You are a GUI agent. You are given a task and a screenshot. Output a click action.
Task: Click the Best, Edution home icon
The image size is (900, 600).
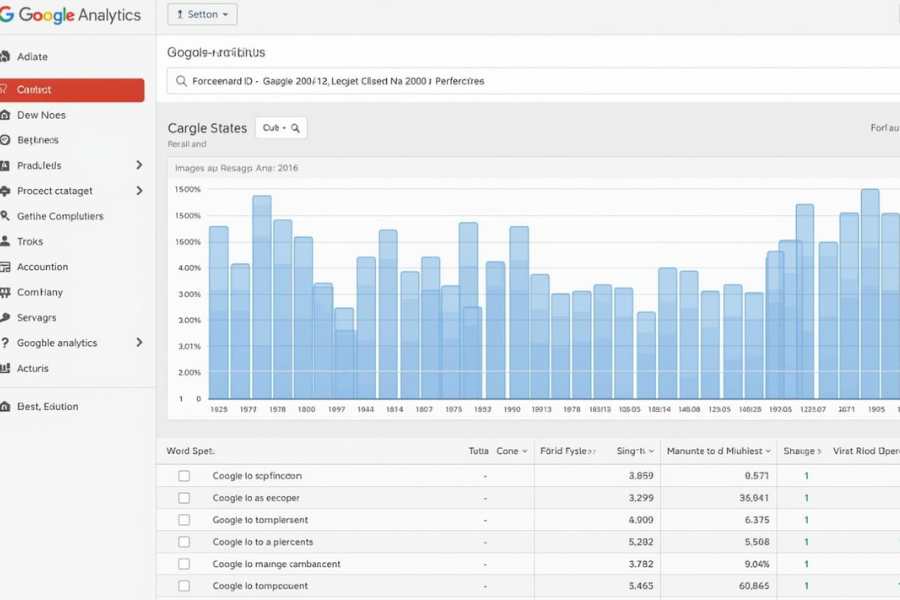[5, 407]
